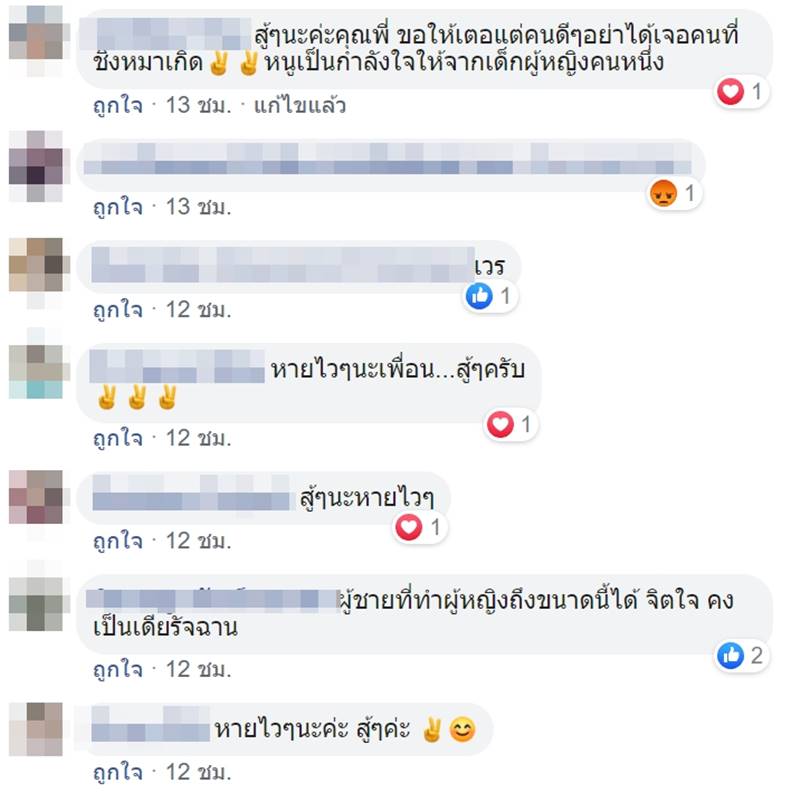The image size is (800, 792).
Task: Click heart reaction on 'สู้ๆนะหายไวๆ' comment
Action: [x=409, y=528]
